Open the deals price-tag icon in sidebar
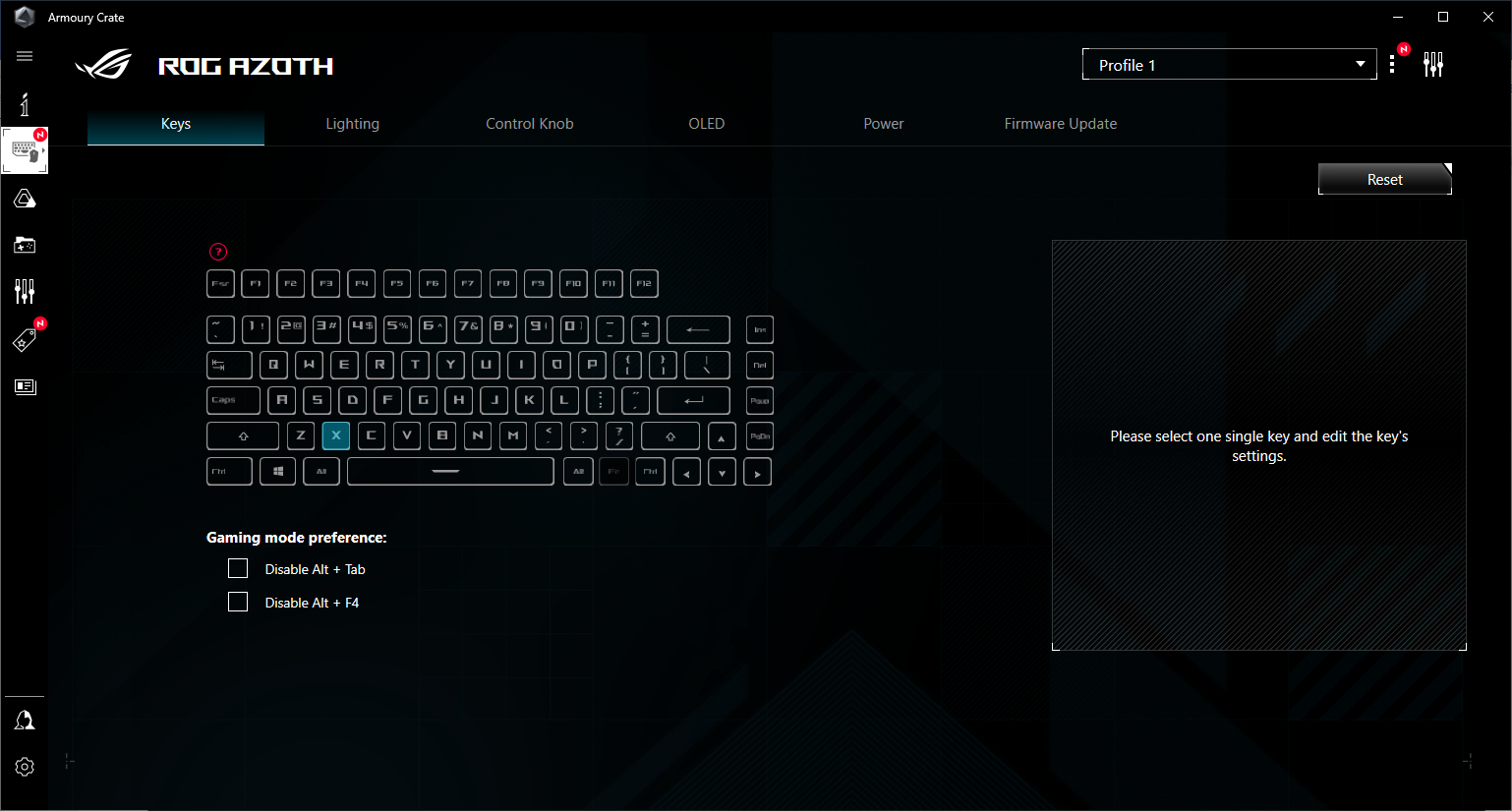Screen dimensions: 1512x811 [25, 340]
